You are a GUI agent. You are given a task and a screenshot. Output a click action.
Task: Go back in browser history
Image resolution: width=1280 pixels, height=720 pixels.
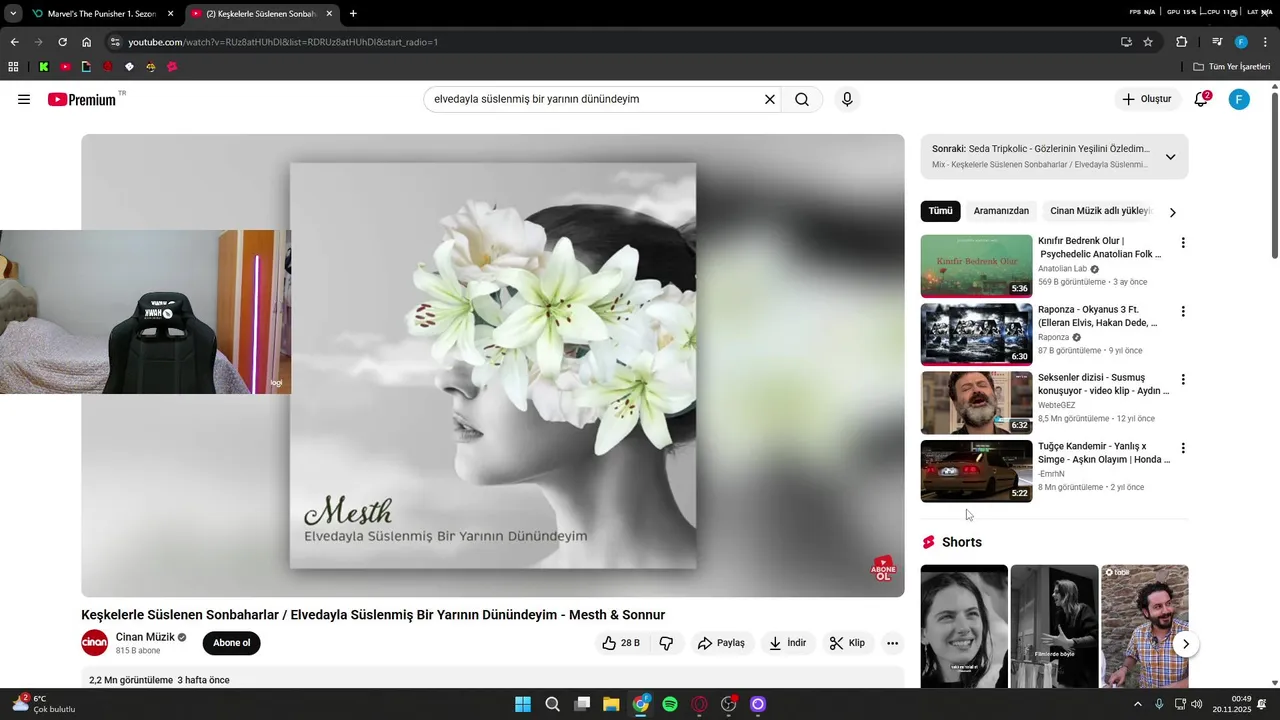click(x=14, y=42)
